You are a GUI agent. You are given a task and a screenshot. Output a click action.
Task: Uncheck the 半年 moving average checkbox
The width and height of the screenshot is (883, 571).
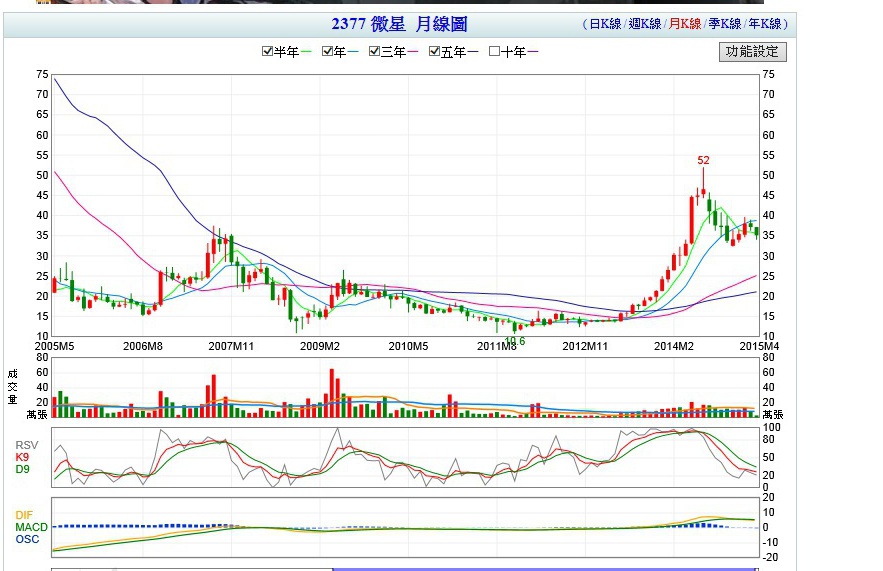click(x=267, y=51)
